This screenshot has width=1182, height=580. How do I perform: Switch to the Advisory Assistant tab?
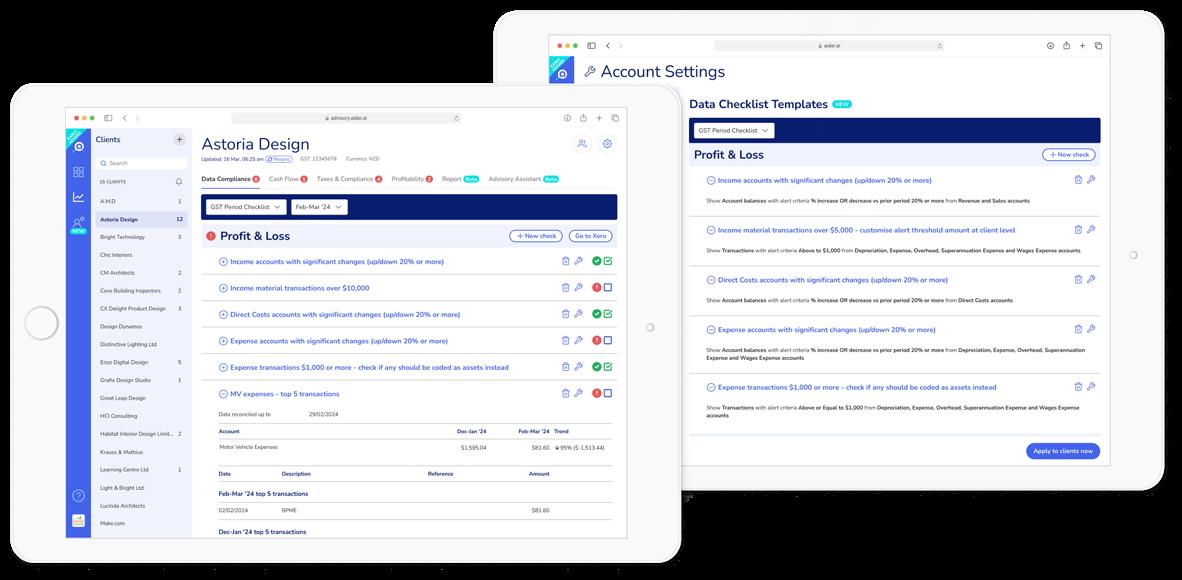(523, 179)
